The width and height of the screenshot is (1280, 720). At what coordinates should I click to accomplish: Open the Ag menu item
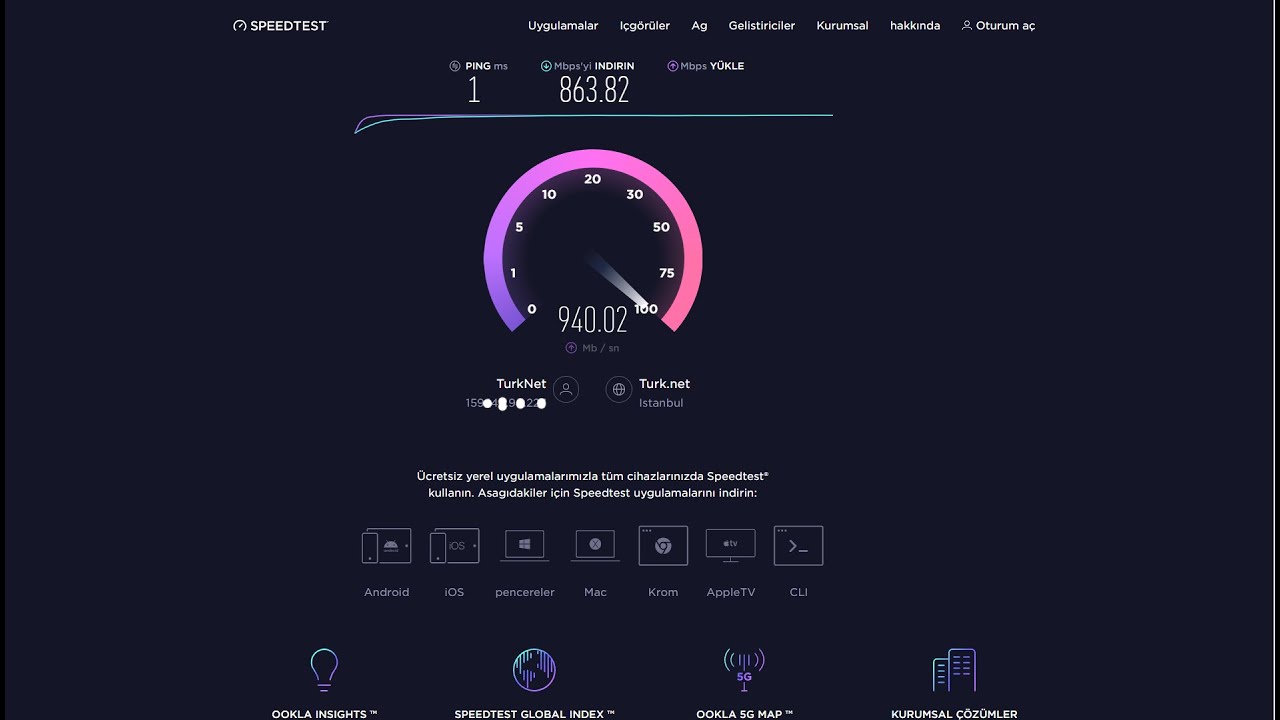[699, 26]
